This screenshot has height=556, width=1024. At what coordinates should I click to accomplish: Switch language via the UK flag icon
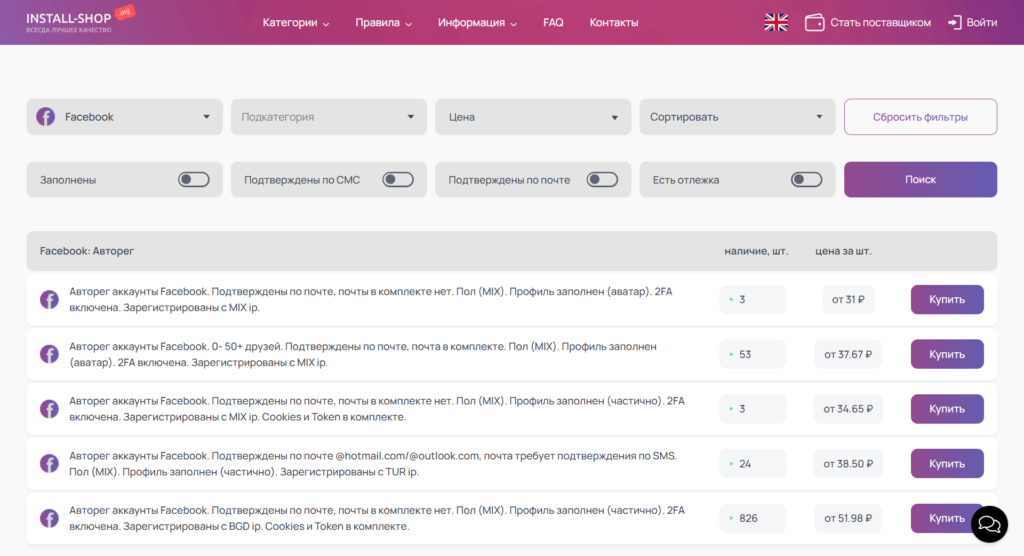tap(776, 22)
